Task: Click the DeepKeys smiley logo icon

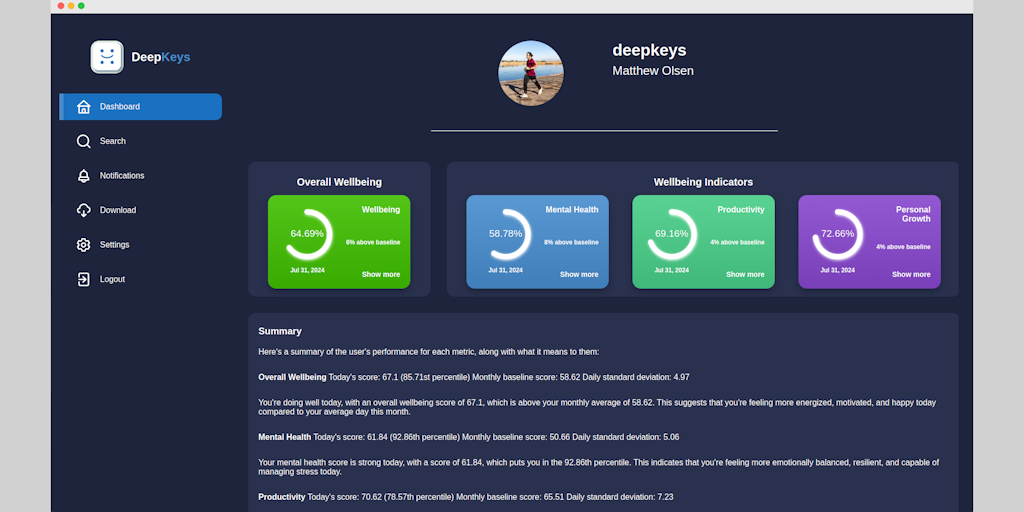Action: 107,57
